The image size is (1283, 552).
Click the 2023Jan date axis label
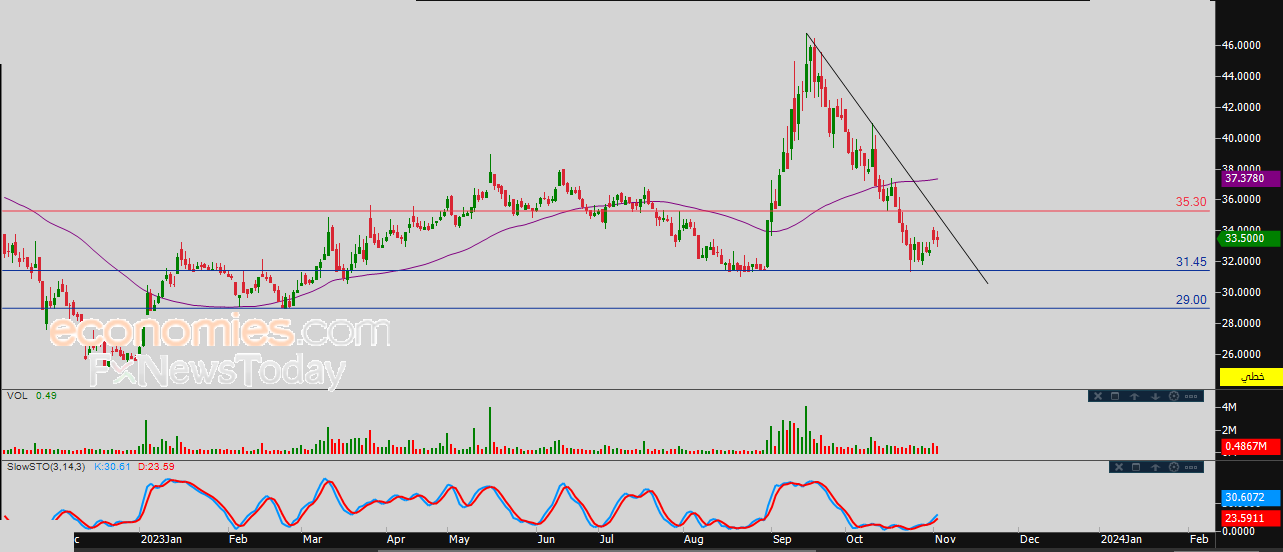click(160, 539)
